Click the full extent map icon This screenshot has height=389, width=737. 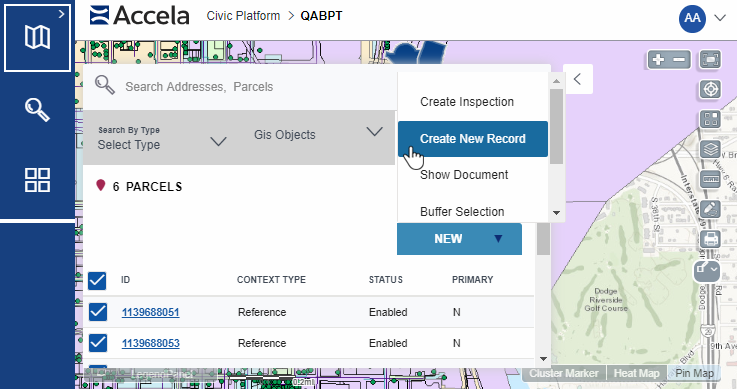click(710, 60)
